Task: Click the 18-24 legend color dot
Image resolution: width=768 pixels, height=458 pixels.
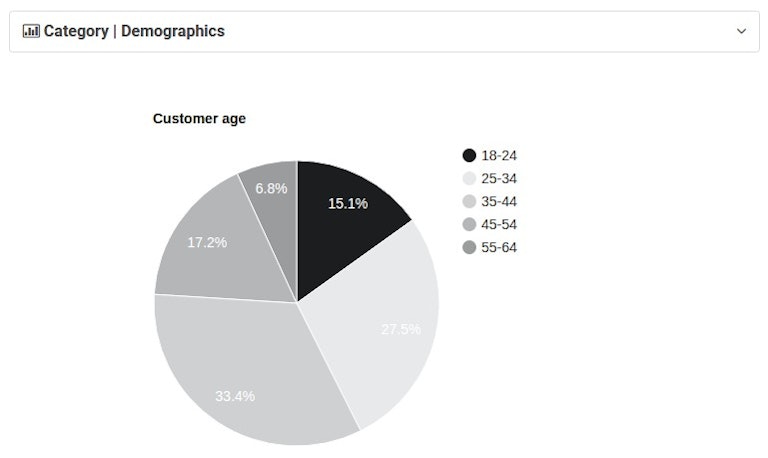Action: point(470,155)
